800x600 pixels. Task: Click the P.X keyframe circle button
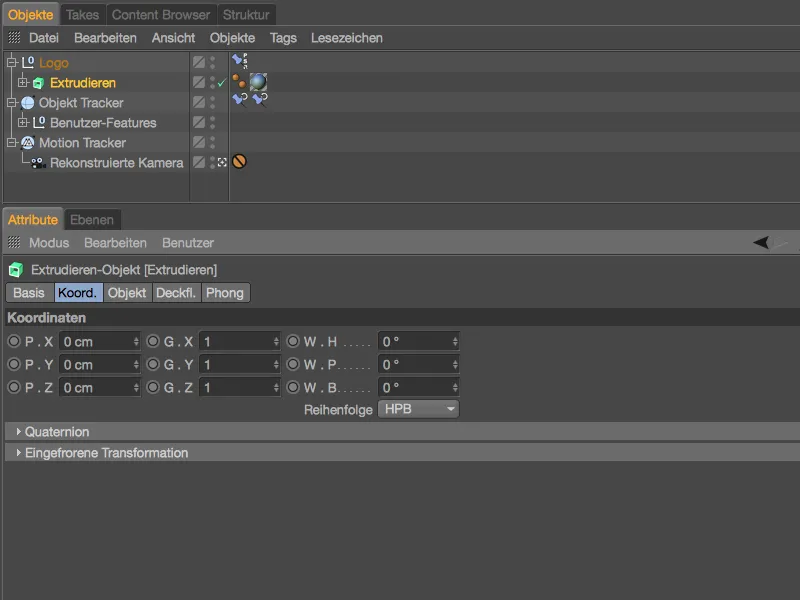[14, 341]
